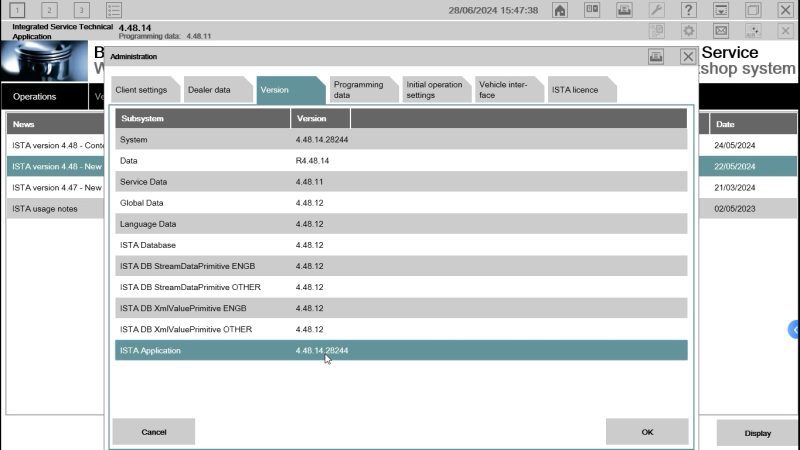Click the 21/03/2024 date cell
This screenshot has width=800, height=450.
click(x=735, y=188)
